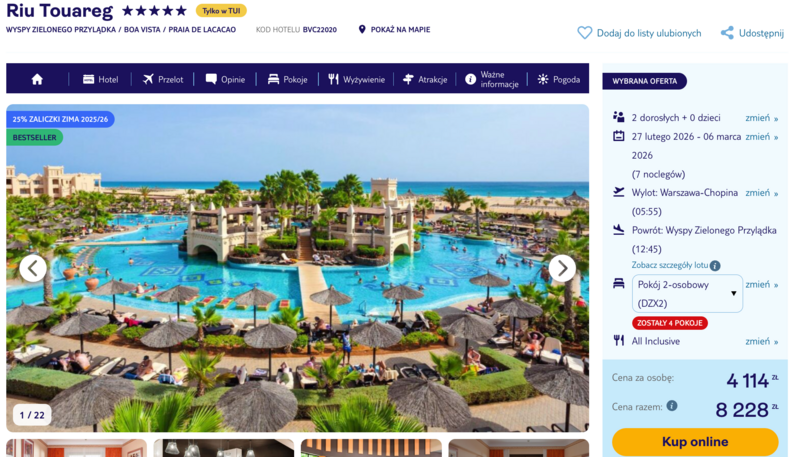Change number of guests via zmień link
The image size is (800, 457).
pos(761,118)
